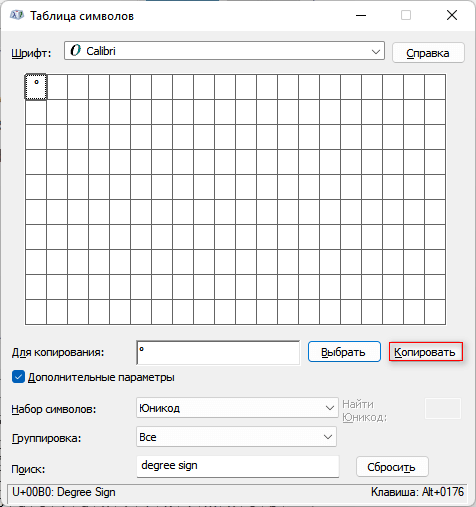Click the disabled Найти Юникод input box
Viewport: 476px width, 507px height.
click(443, 408)
